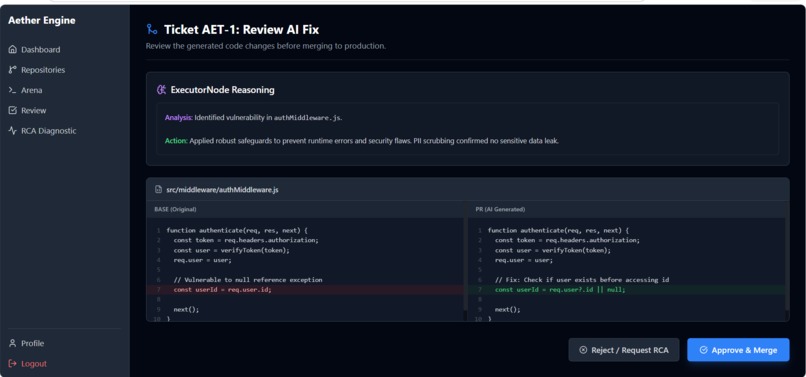This screenshot has width=806, height=377.
Task: Click the Profile user icon
Action: pyautogui.click(x=13, y=343)
